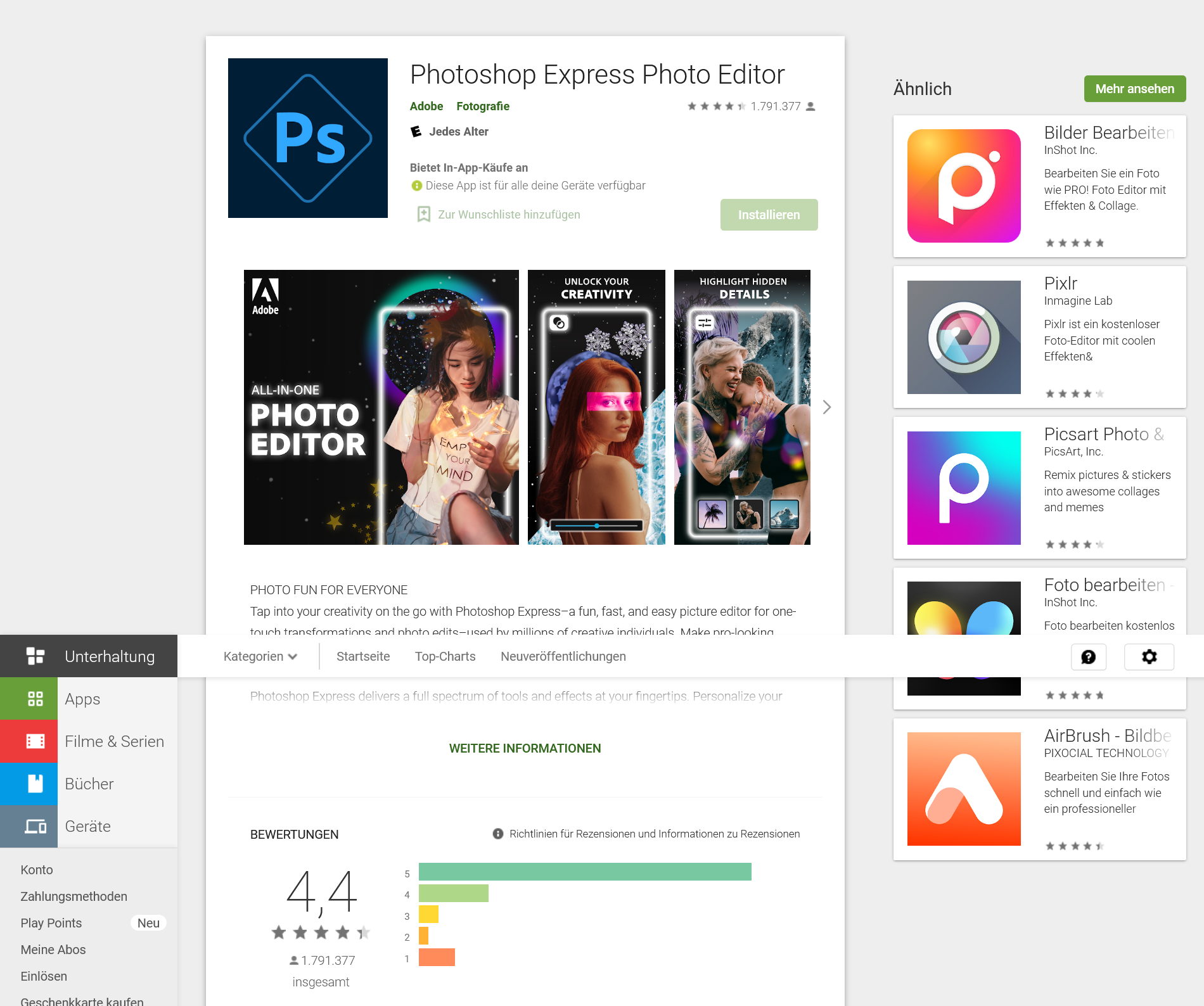Click the PHOTO FUN FOR EVERYONE heading
Viewport: 1204px width, 1006px height.
[329, 590]
